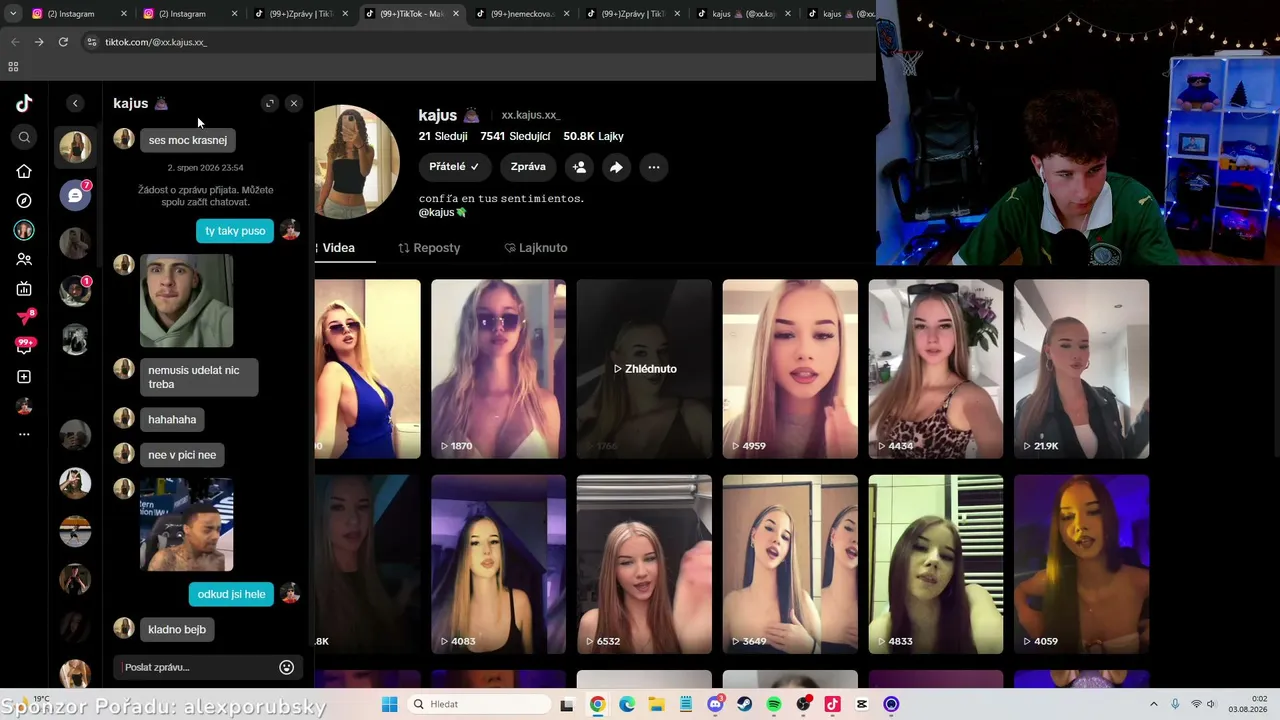Switch to the Videa profile tab
The width and height of the screenshot is (1280, 720).
[338, 248]
